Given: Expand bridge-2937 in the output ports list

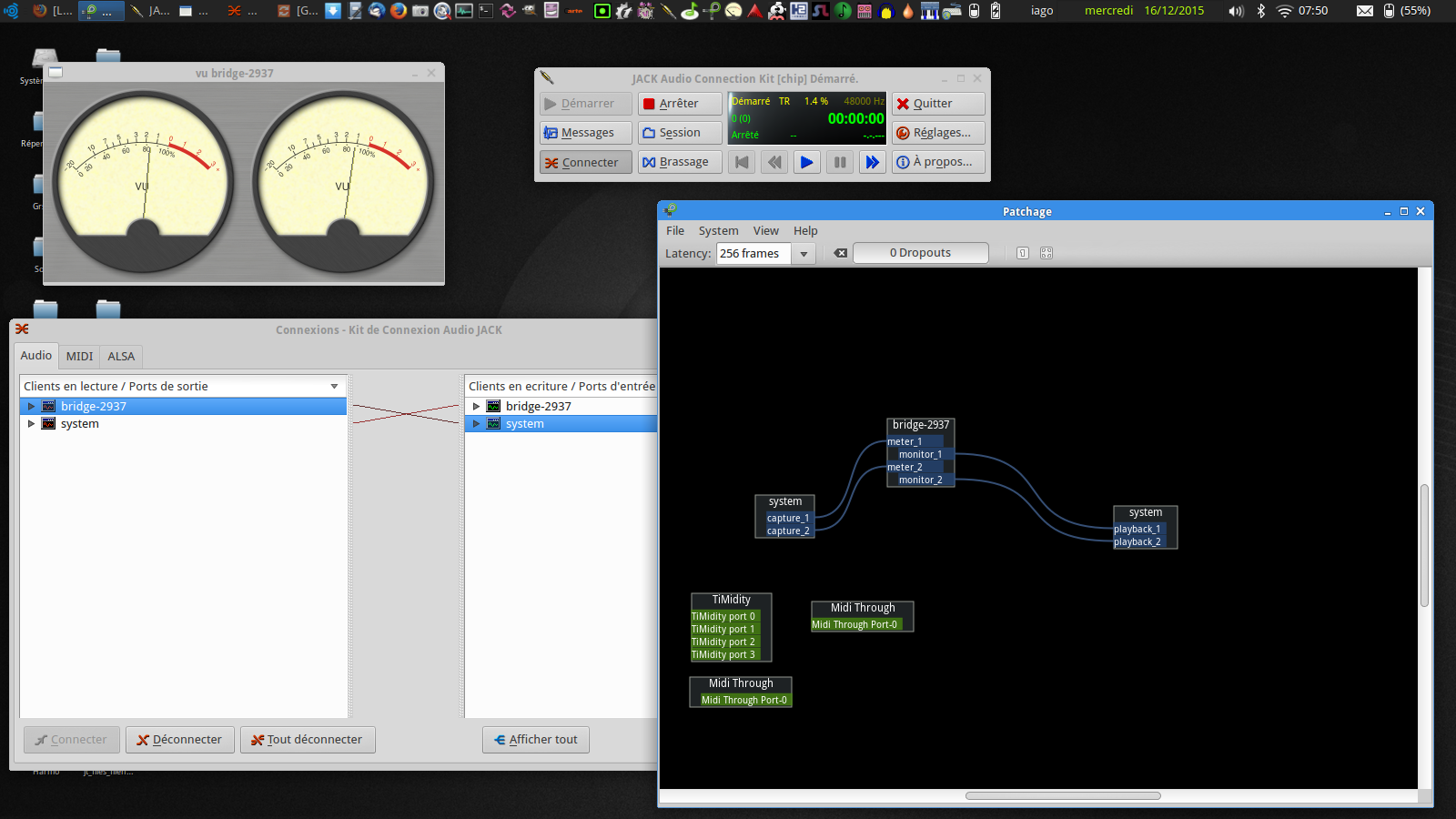Looking at the screenshot, I should pos(31,407).
